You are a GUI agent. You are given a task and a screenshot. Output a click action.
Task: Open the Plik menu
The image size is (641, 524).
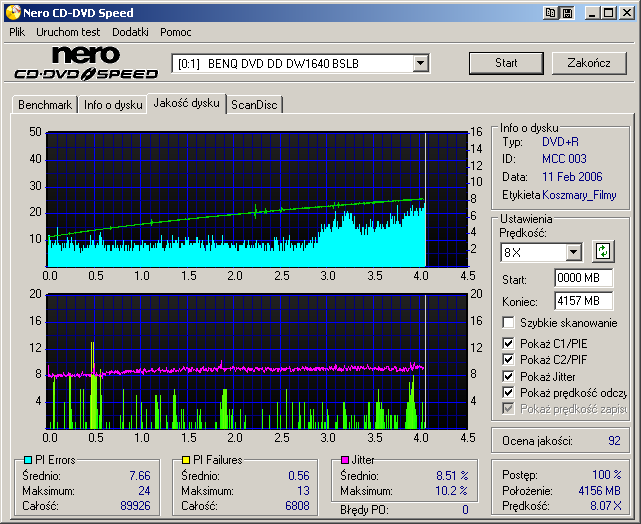click(x=17, y=32)
